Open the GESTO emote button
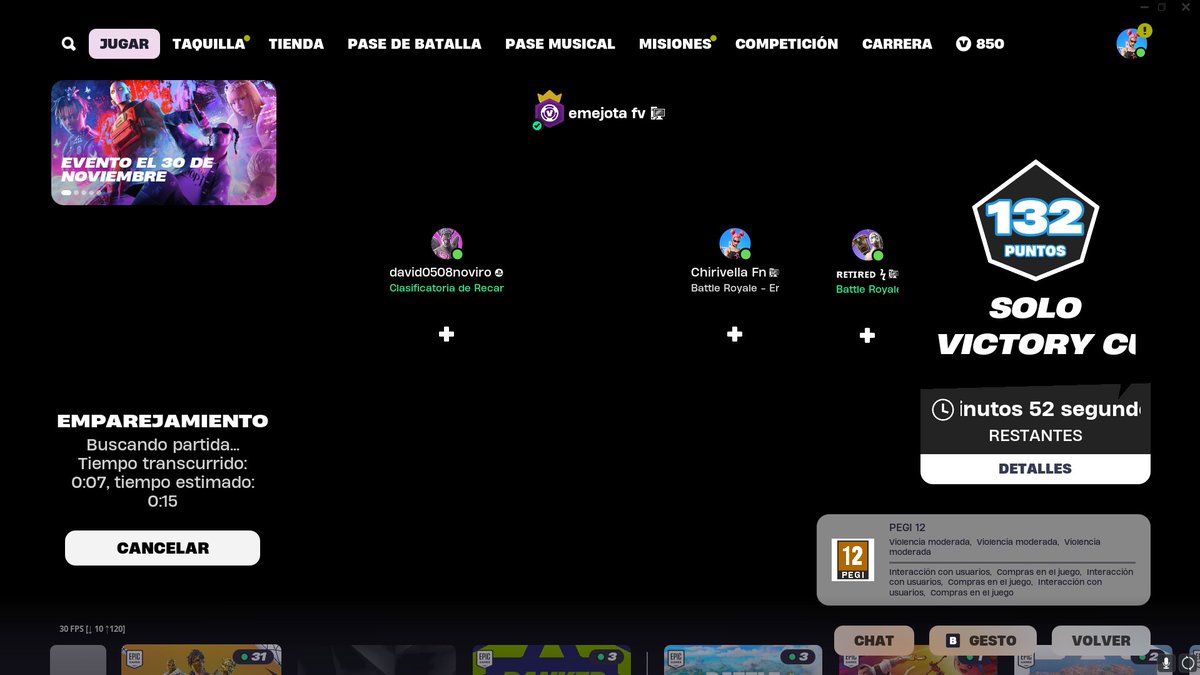 (x=982, y=640)
